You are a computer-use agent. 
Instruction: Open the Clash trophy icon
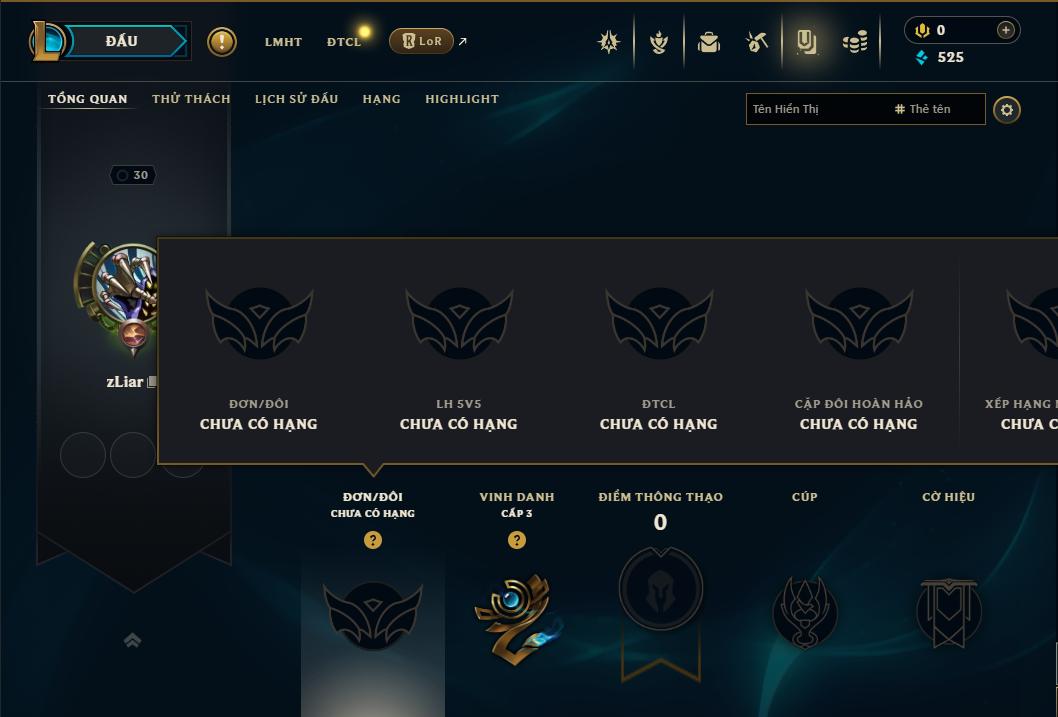[659, 42]
